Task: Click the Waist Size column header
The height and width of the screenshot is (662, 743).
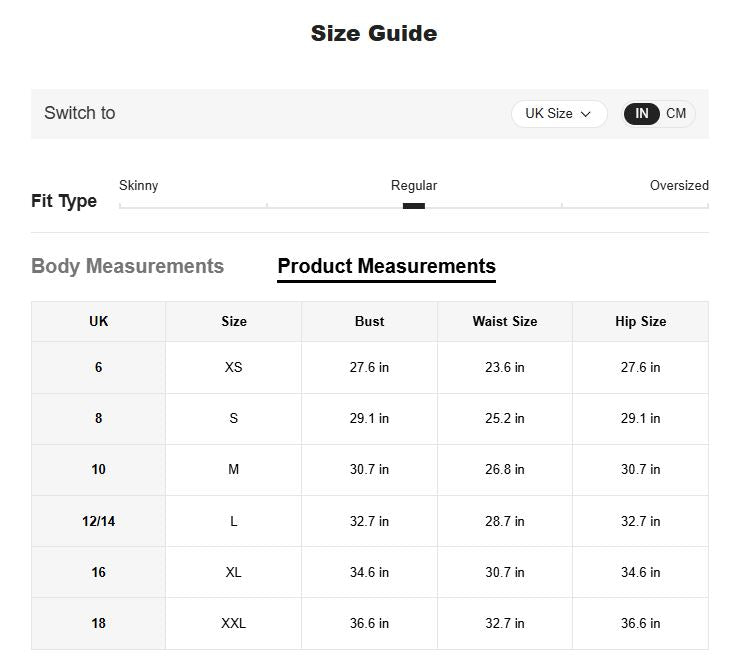Action: coord(505,321)
